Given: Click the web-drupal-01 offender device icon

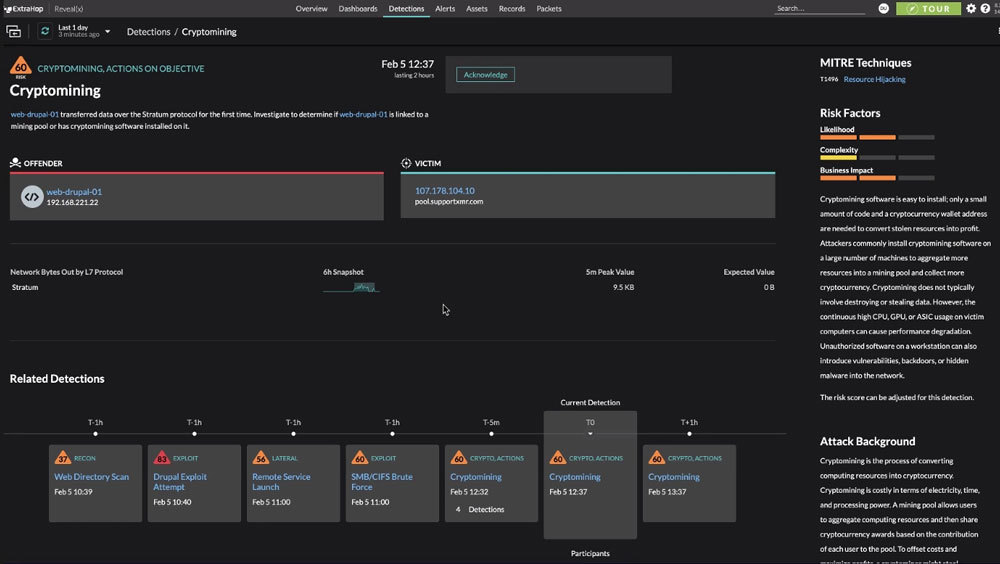Looking at the screenshot, I should (x=32, y=197).
